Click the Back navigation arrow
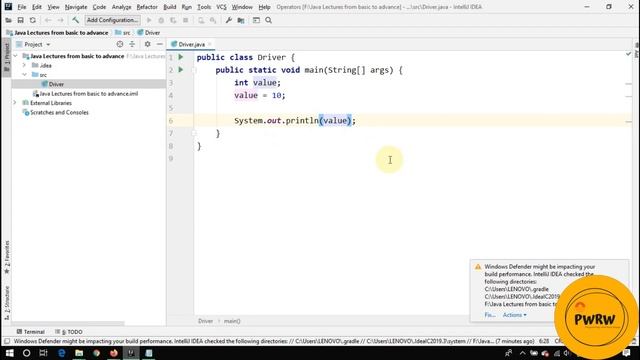 pyautogui.click(x=48, y=20)
